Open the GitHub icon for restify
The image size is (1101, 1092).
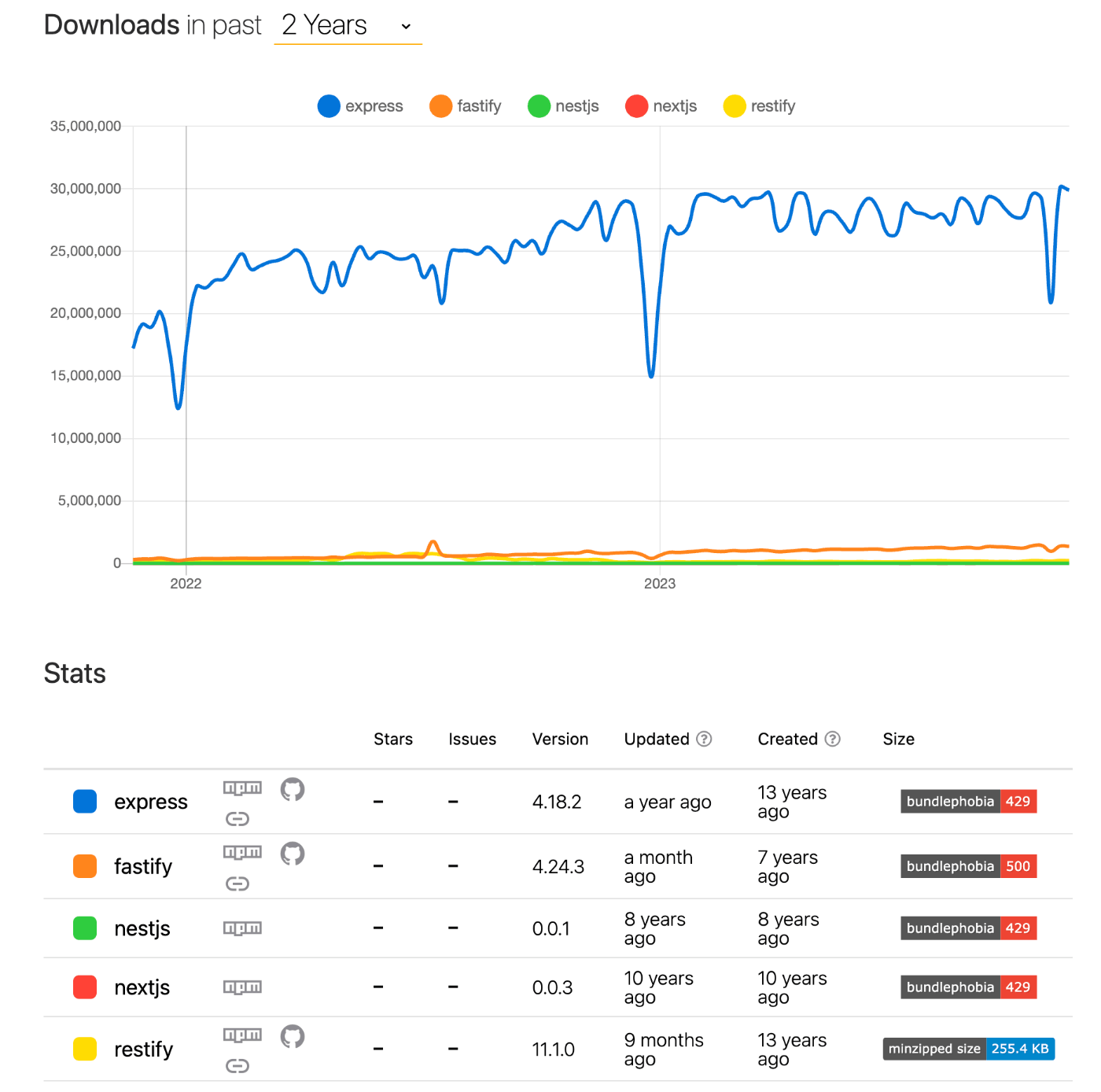pos(293,1037)
